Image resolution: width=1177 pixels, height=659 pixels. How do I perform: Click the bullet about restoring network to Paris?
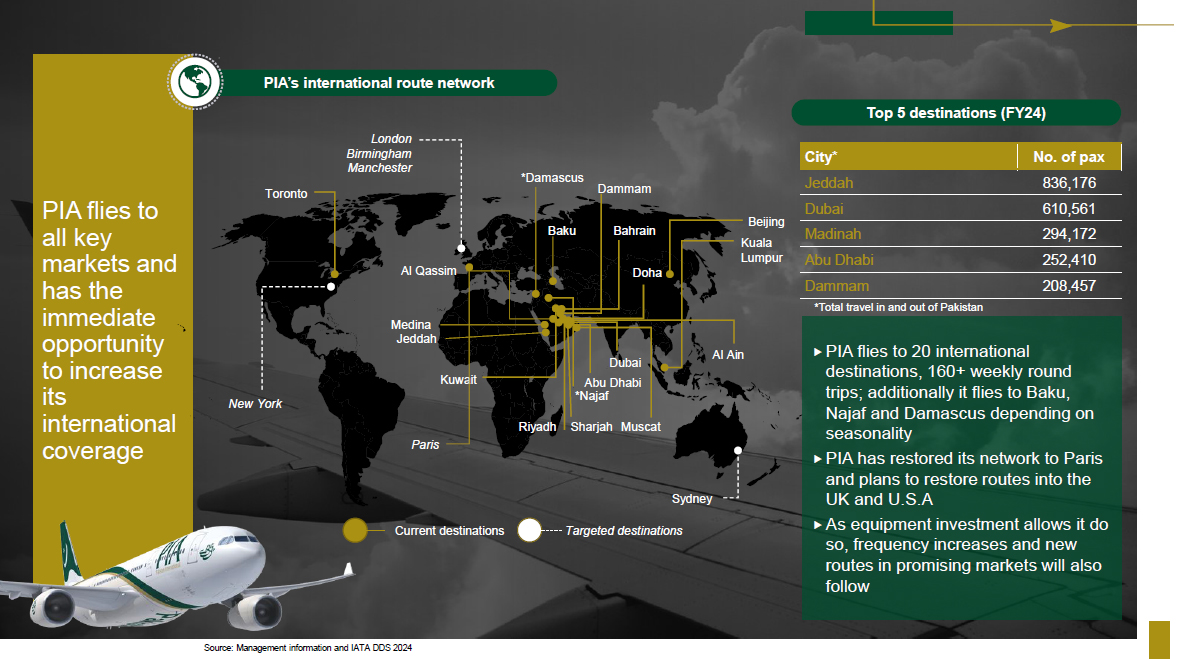click(x=958, y=478)
